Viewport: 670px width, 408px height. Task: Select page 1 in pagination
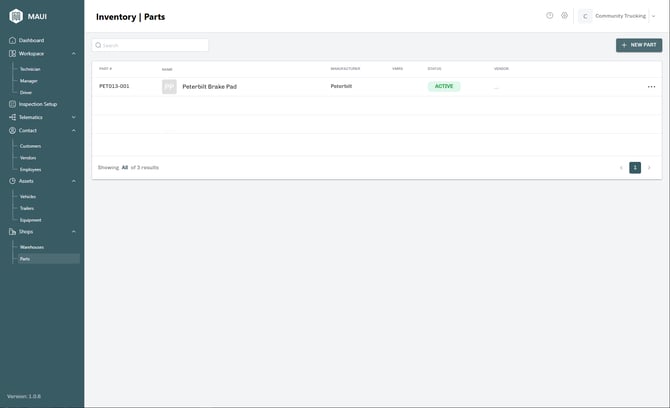pos(635,168)
